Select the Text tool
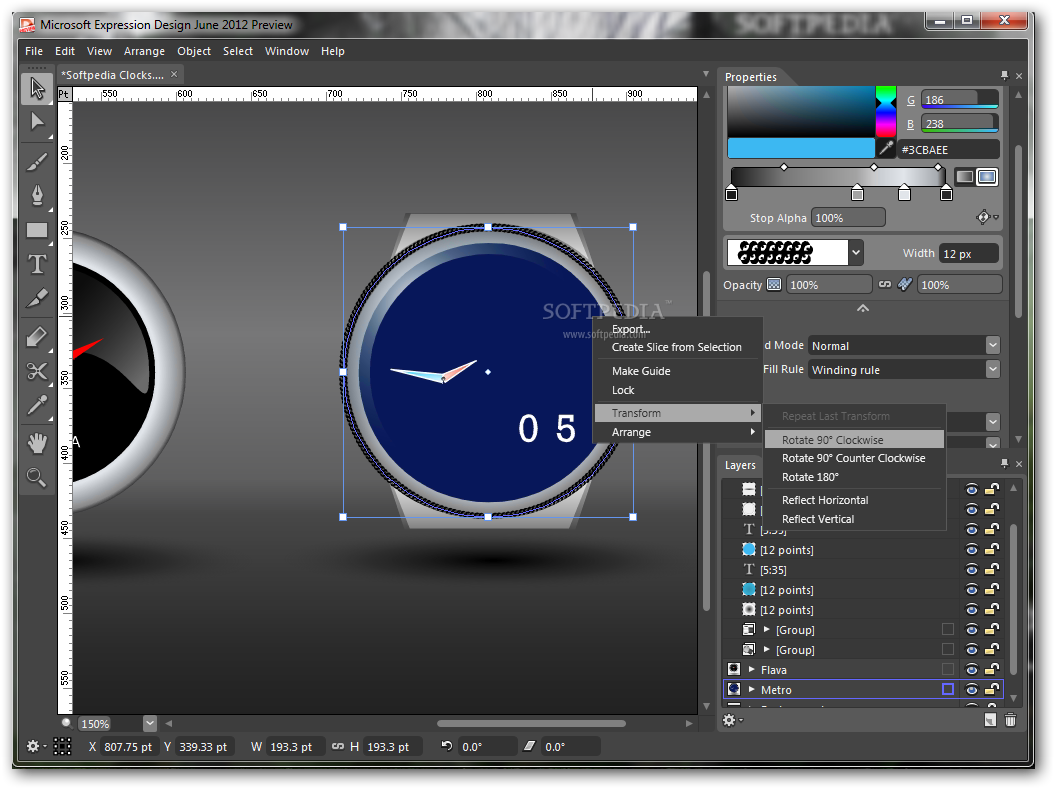 pyautogui.click(x=37, y=264)
